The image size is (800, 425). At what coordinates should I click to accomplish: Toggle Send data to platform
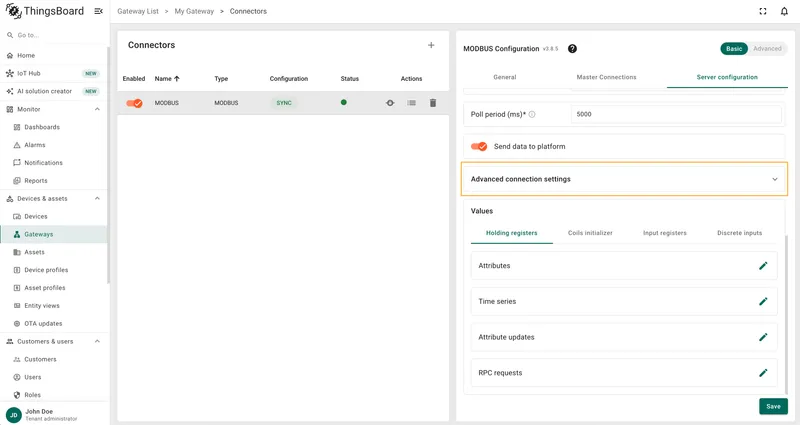[479, 146]
